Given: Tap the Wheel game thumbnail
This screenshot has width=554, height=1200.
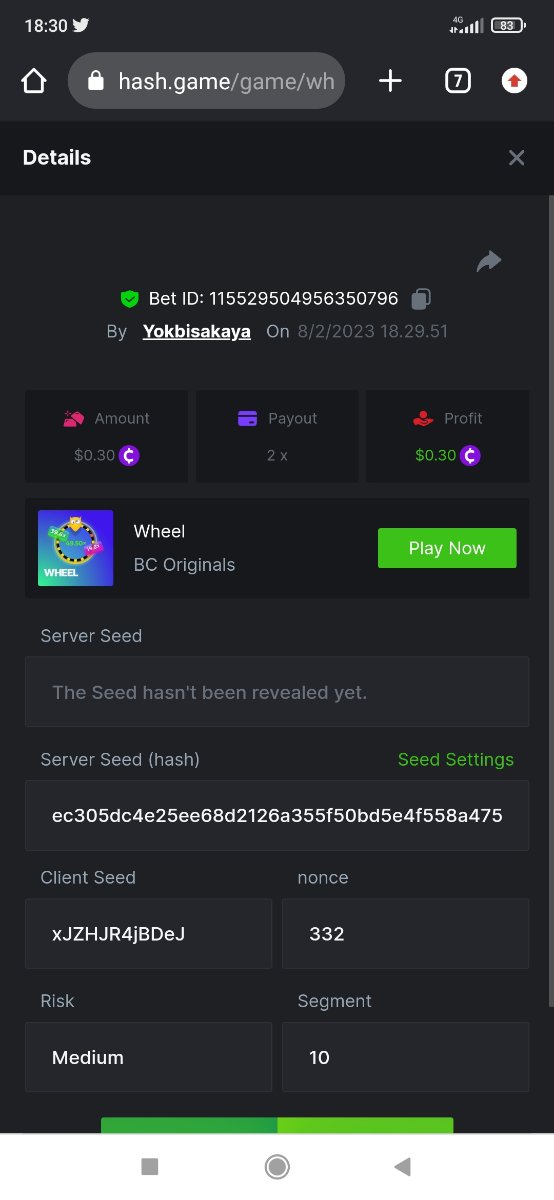Looking at the screenshot, I should point(75,548).
